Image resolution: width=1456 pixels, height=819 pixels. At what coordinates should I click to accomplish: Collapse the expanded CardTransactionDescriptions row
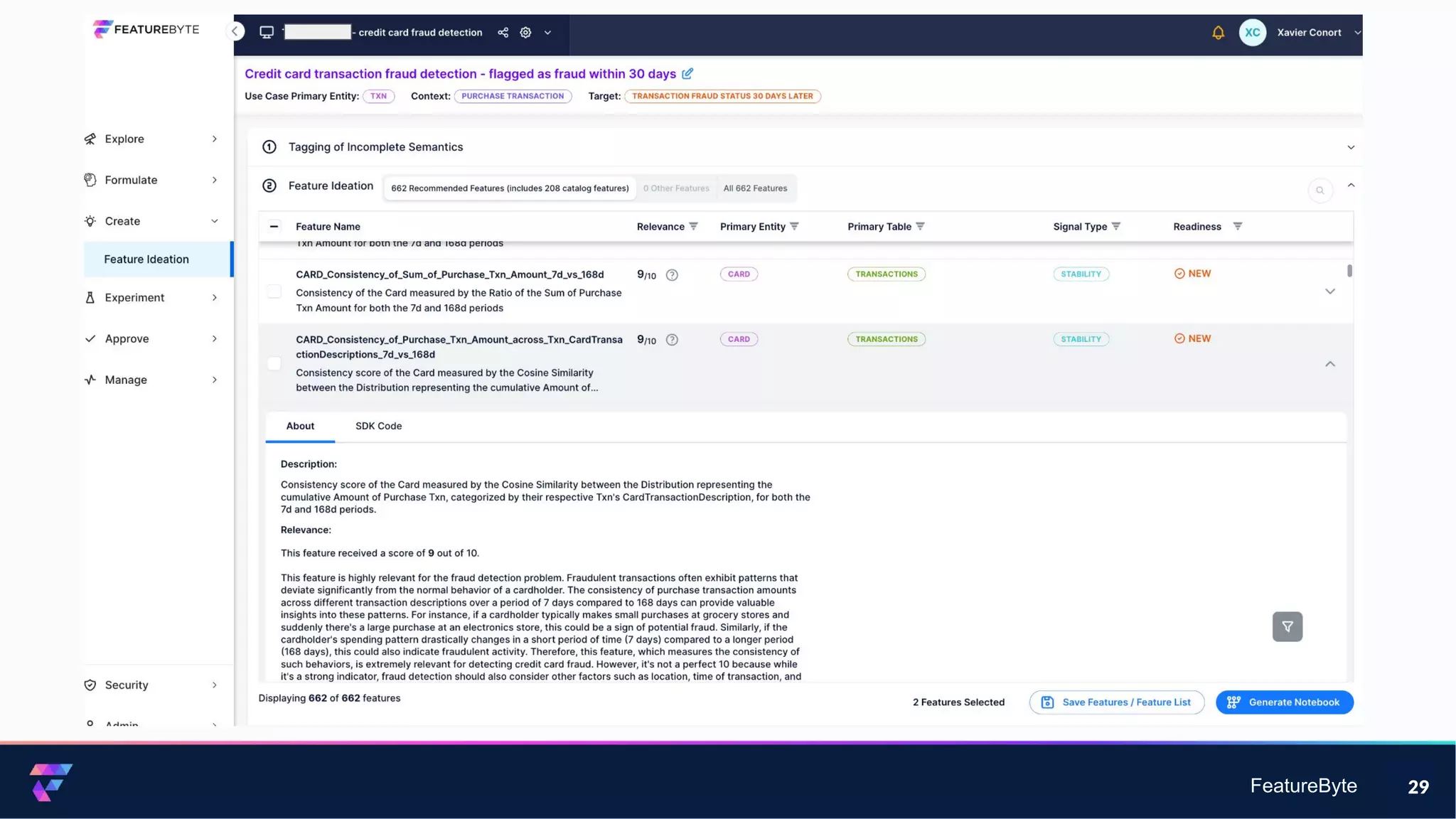point(1329,364)
